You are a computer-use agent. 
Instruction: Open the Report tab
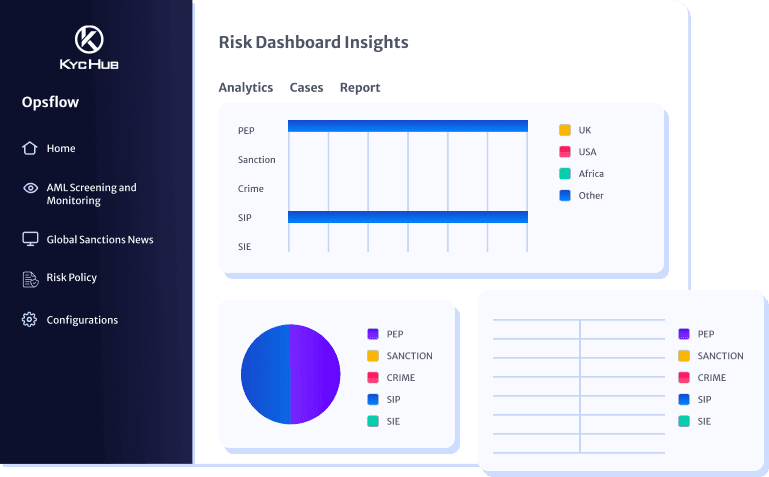[x=360, y=88]
